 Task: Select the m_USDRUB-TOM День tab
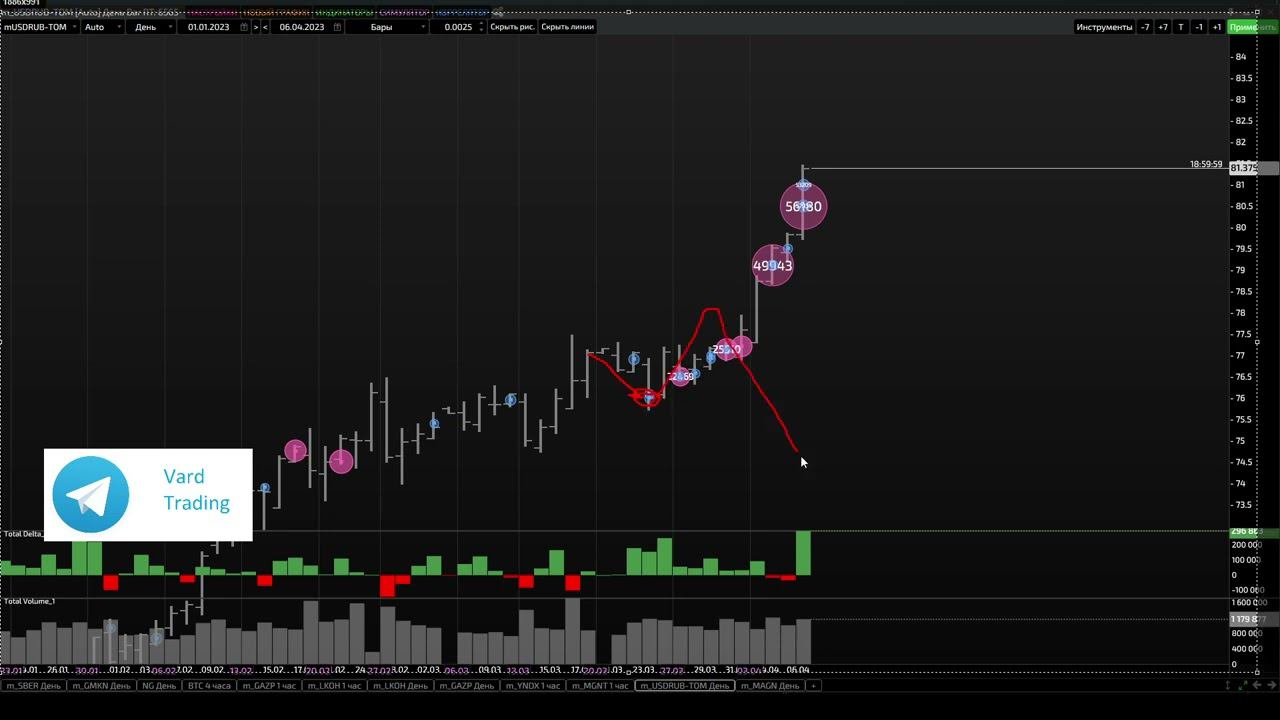[x=685, y=686]
